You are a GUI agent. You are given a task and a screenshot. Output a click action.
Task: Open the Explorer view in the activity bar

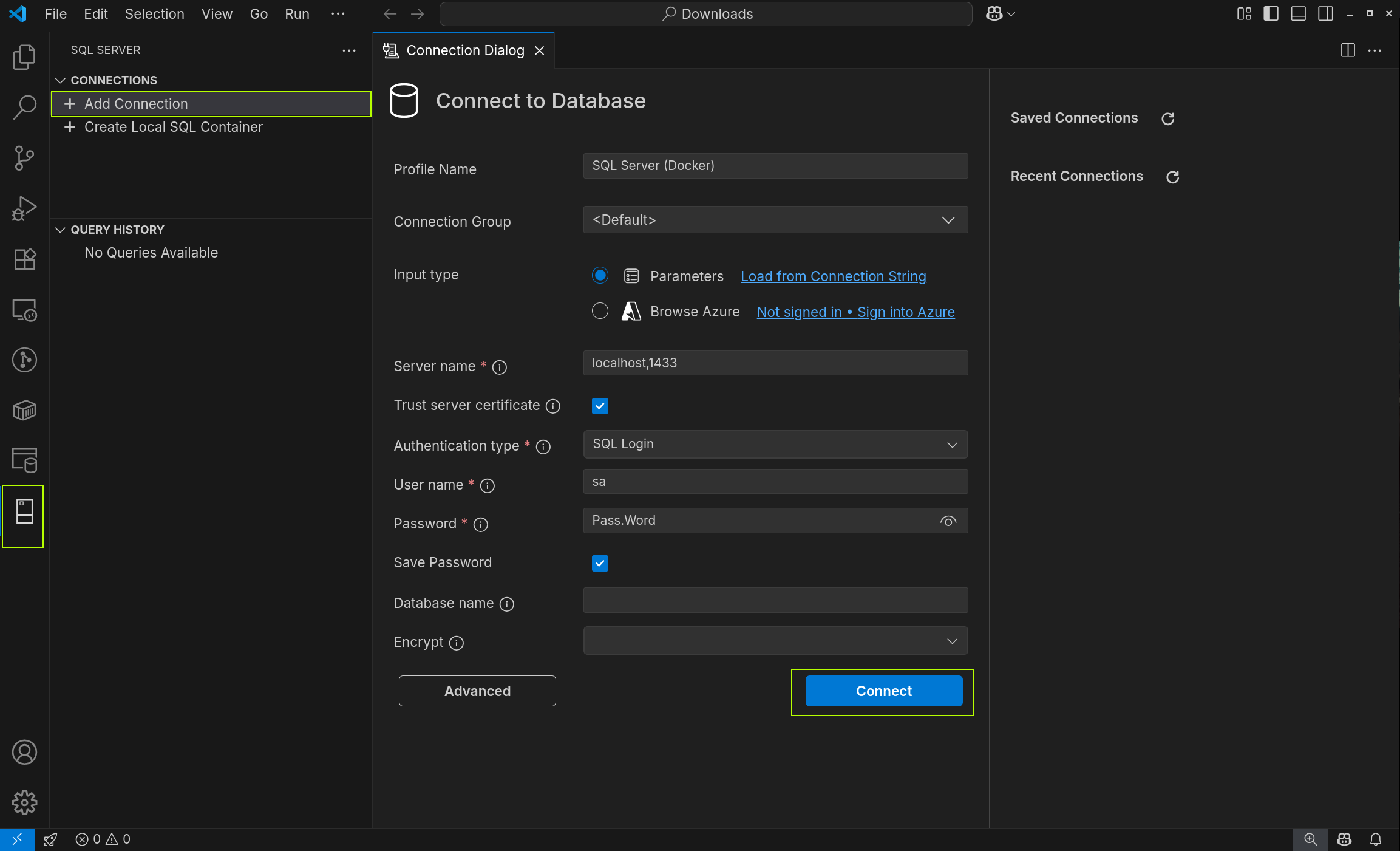24,57
